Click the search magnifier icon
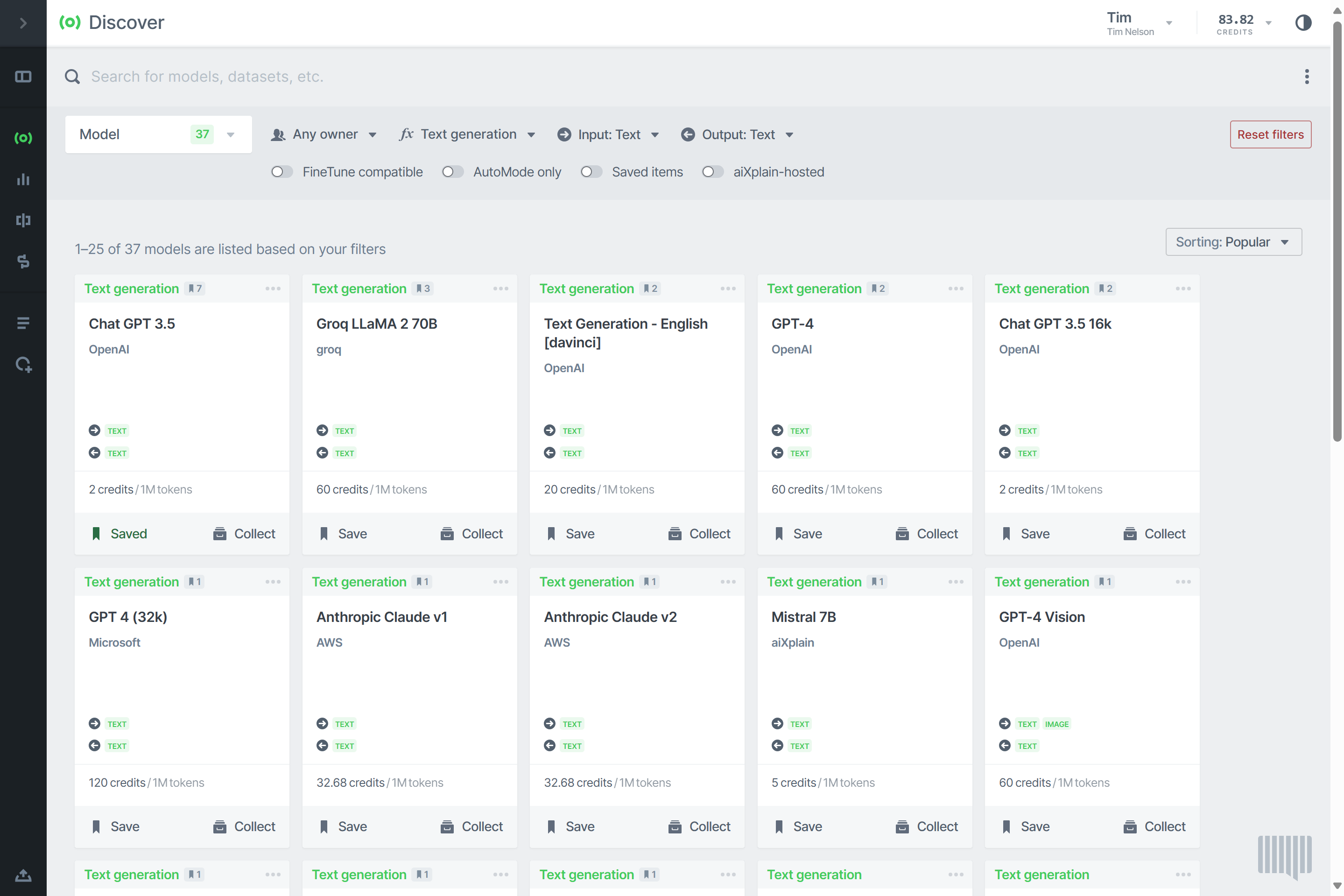 (72, 77)
